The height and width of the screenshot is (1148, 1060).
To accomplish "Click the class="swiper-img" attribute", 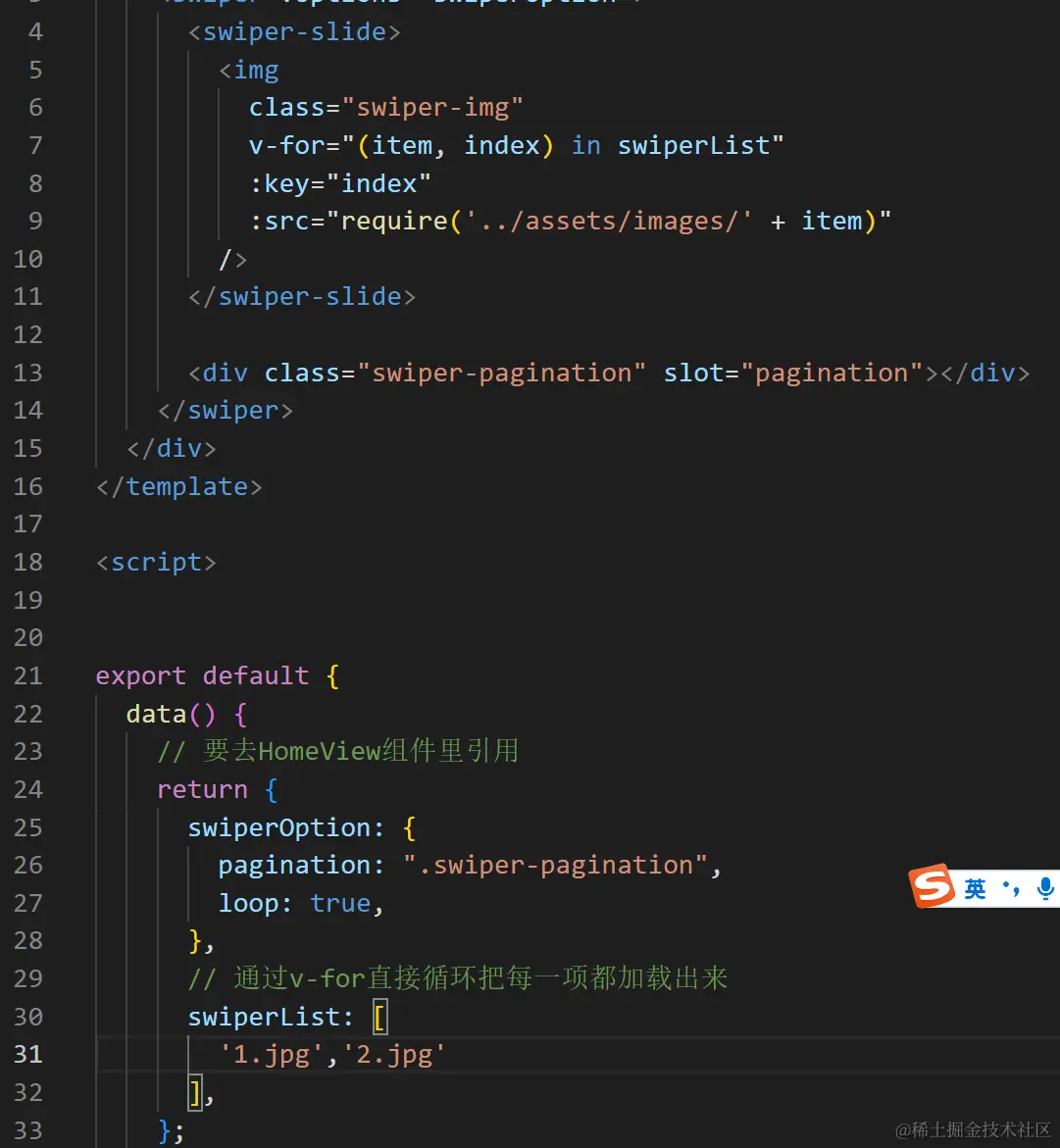I will pos(386,108).
